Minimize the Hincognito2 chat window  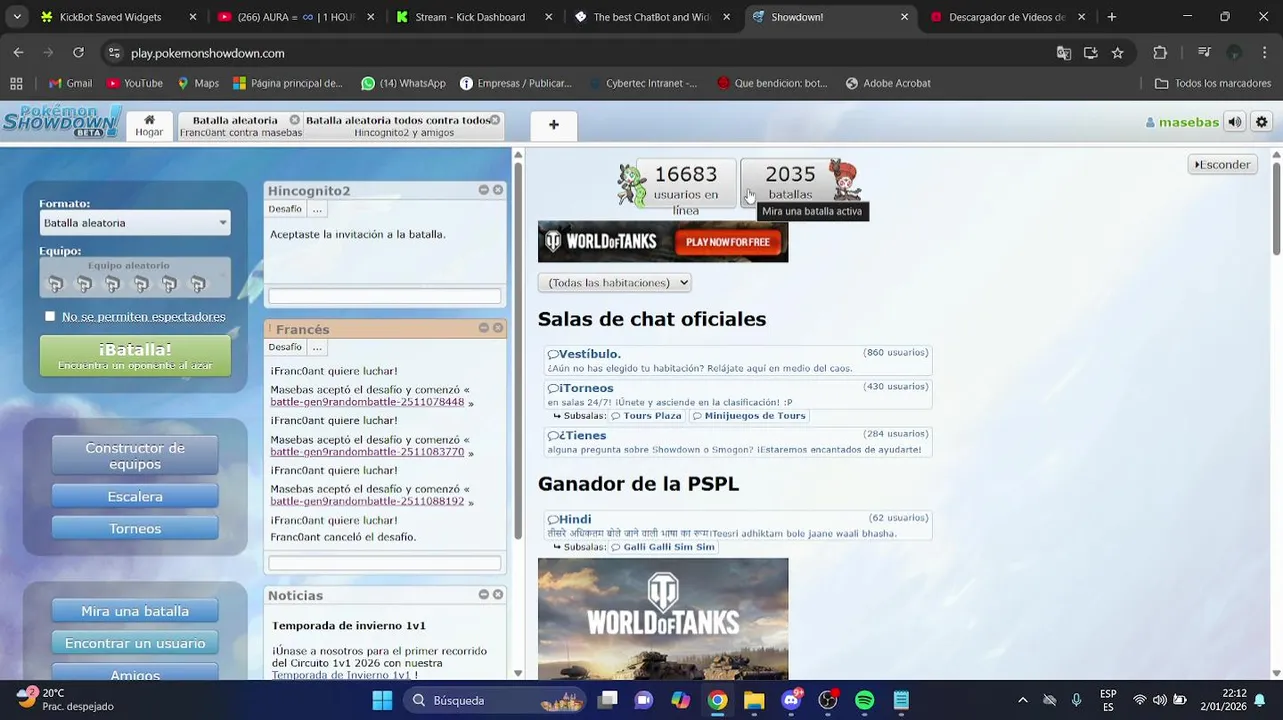tap(484, 190)
